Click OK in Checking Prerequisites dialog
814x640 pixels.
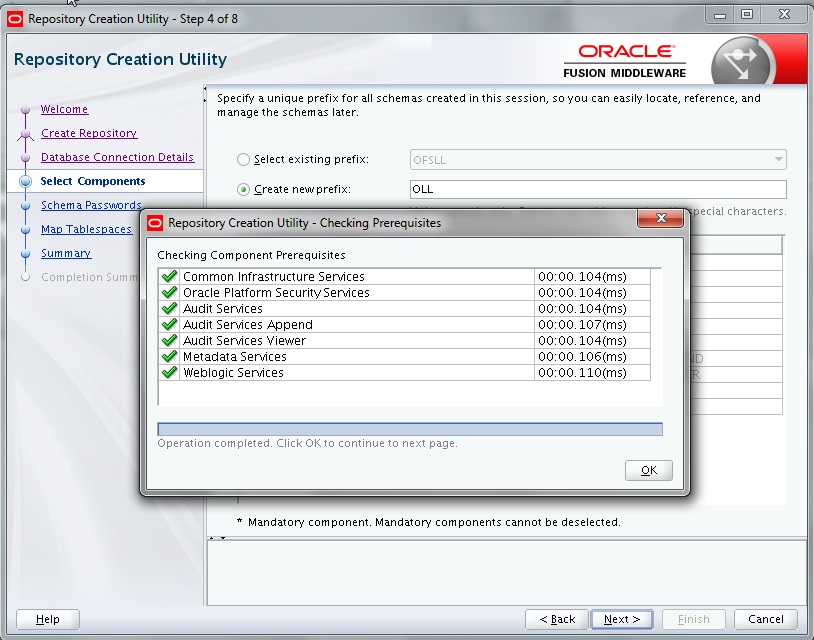[x=648, y=470]
